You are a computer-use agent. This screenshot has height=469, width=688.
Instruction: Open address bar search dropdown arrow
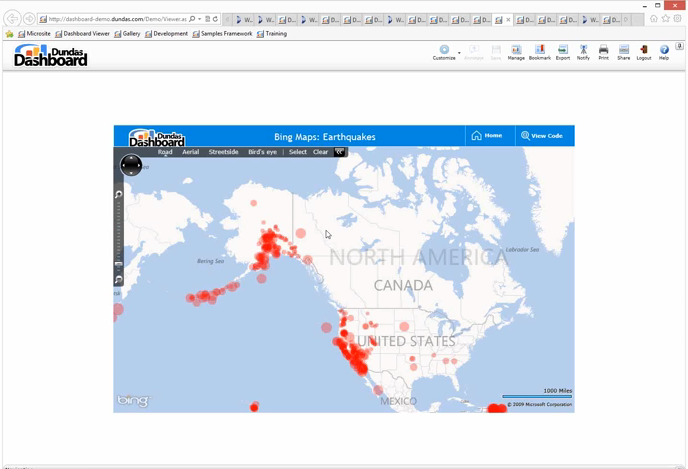click(200, 19)
